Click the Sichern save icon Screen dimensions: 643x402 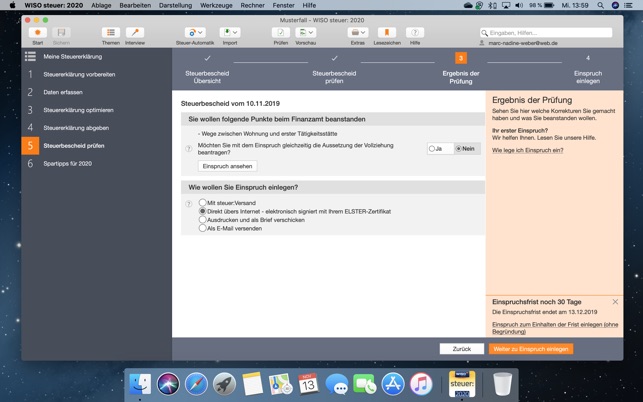click(x=61, y=32)
